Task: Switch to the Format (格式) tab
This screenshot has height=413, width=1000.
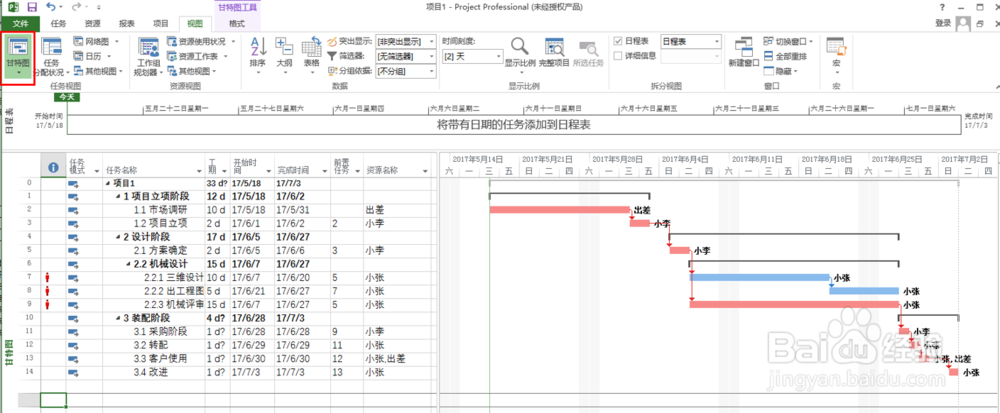Action: (237, 24)
